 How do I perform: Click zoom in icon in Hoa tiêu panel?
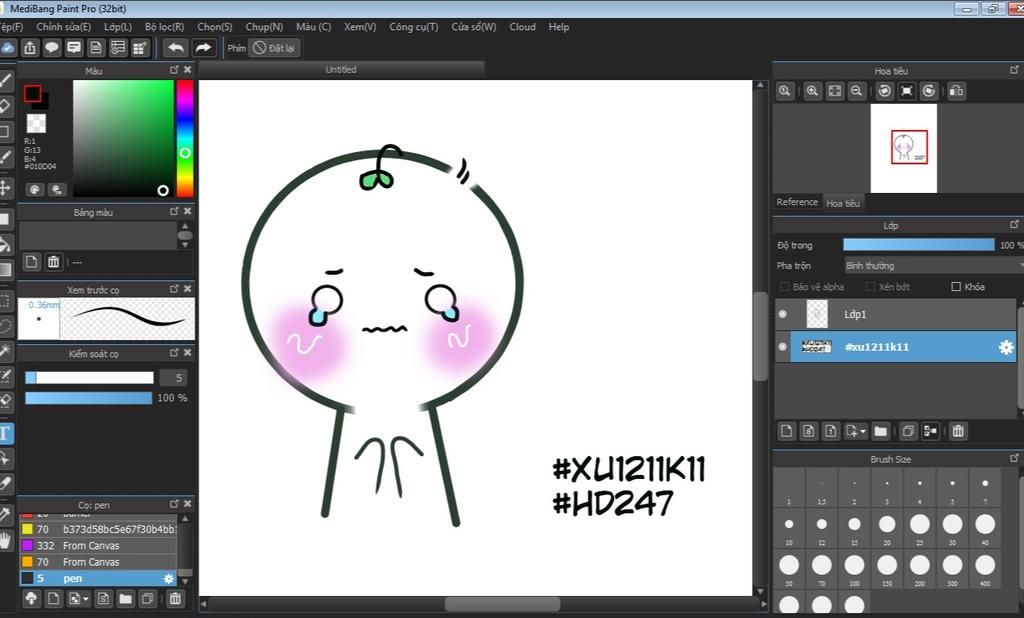[x=812, y=91]
